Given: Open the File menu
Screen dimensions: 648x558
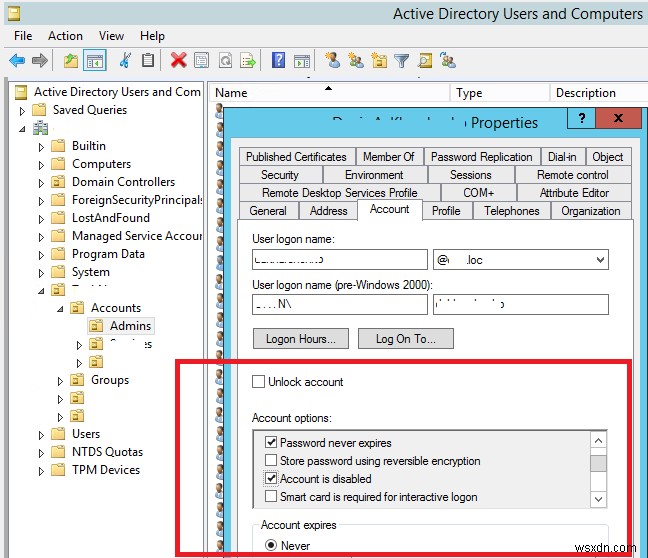Looking at the screenshot, I should pyautogui.click(x=23, y=36).
